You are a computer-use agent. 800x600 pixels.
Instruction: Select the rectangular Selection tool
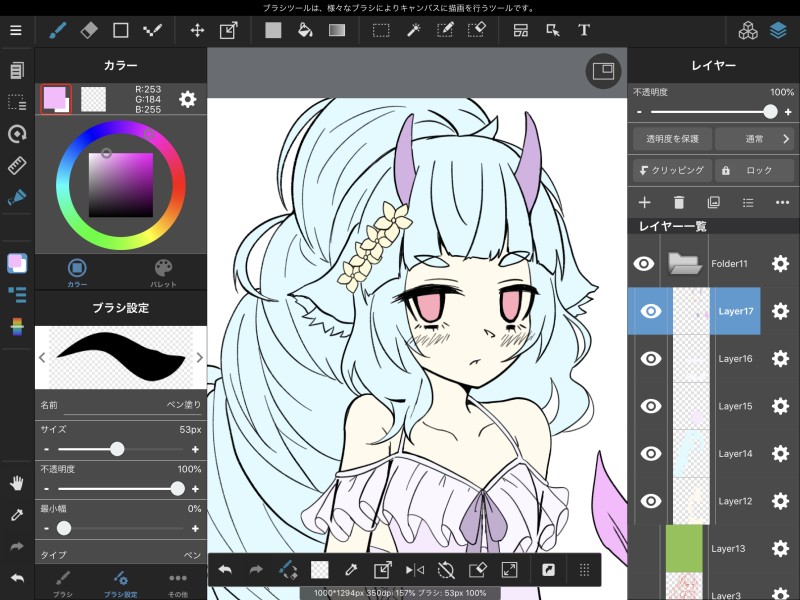point(381,31)
